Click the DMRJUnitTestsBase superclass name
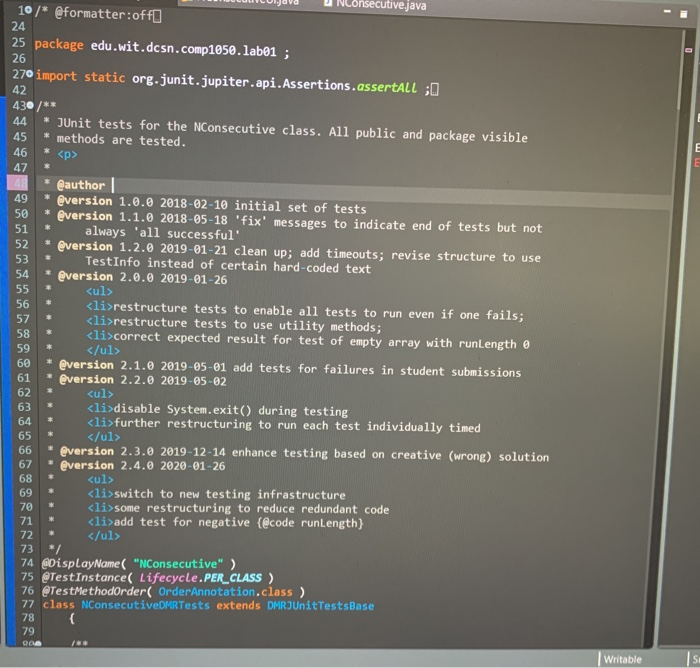Viewport: 700px width, 668px height. point(321,606)
